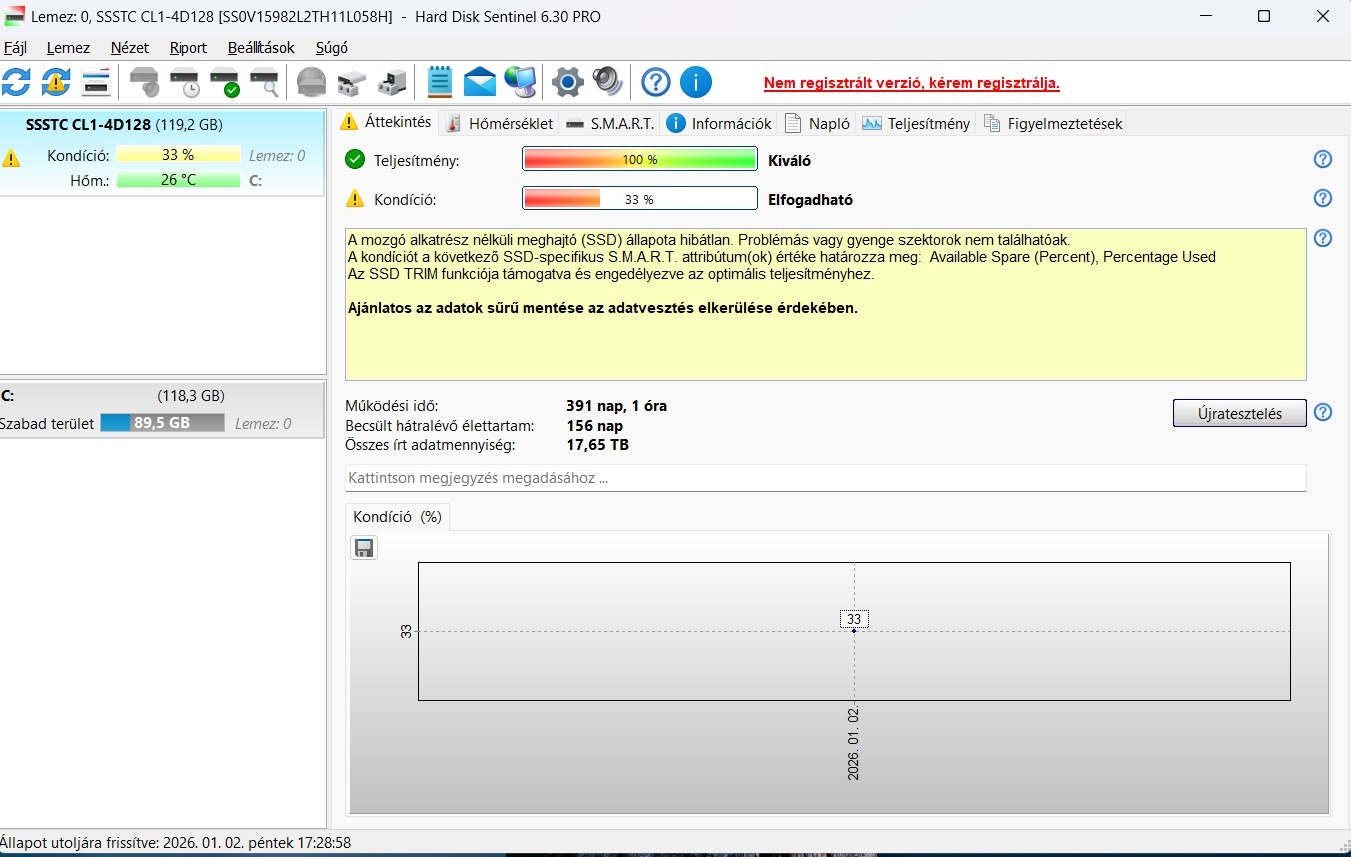Open the Nézet menu
Screen dimensions: 1351x857
[130, 47]
